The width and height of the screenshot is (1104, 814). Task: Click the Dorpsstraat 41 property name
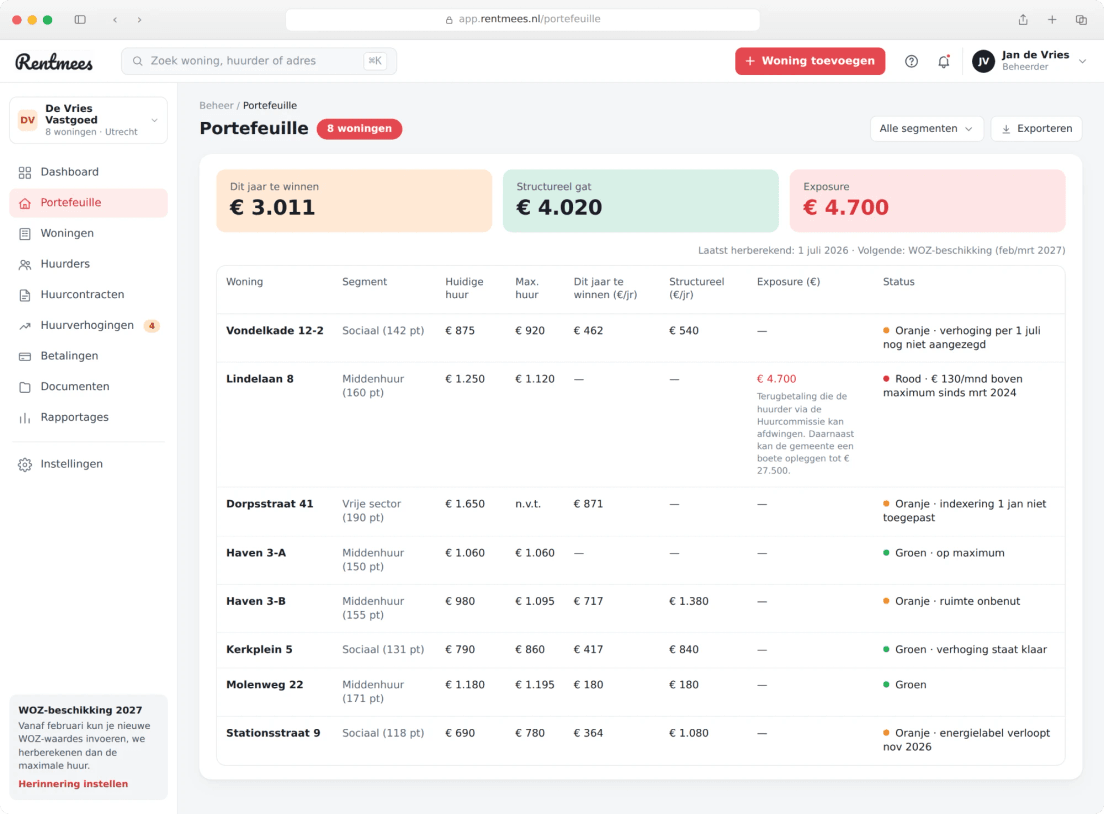point(270,504)
